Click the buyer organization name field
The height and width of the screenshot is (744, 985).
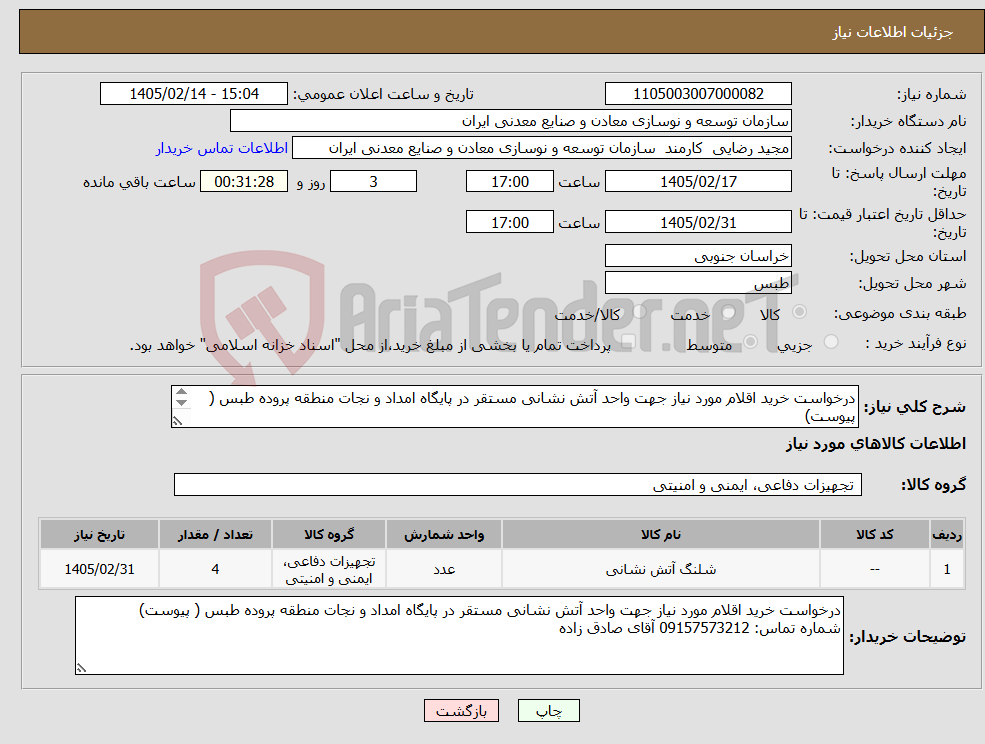click(x=510, y=121)
